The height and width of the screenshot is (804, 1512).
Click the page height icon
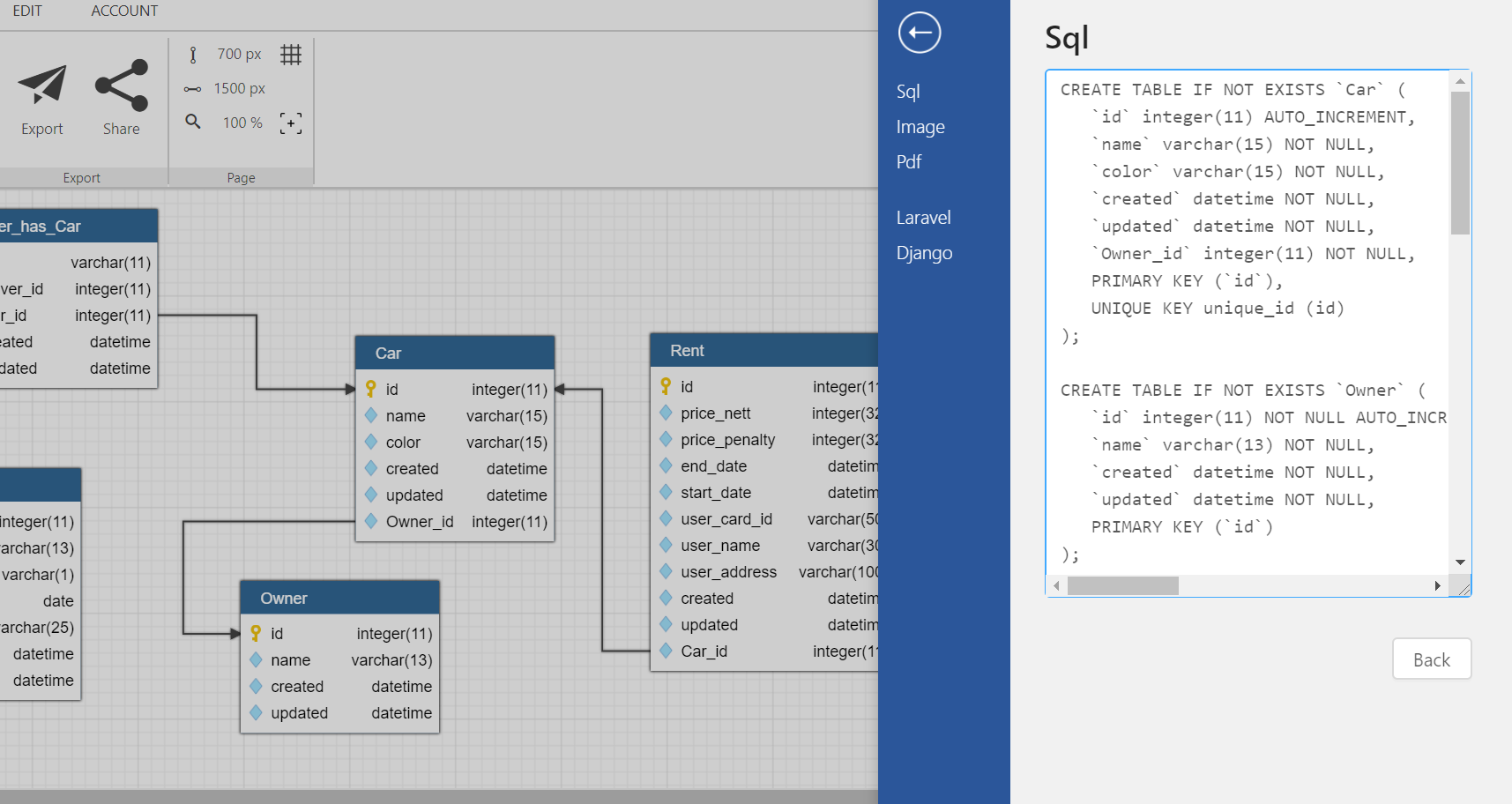193,55
